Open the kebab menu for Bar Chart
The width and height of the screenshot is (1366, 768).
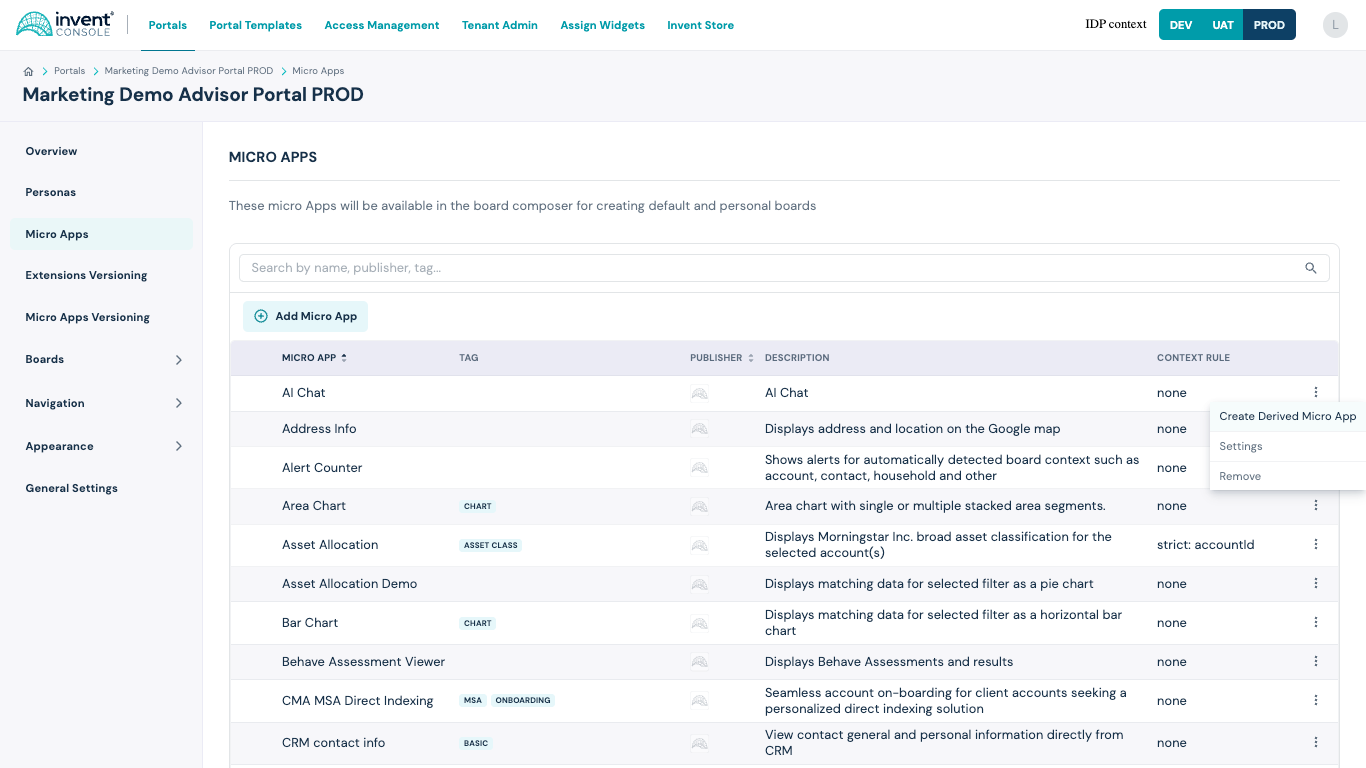tap(1316, 621)
